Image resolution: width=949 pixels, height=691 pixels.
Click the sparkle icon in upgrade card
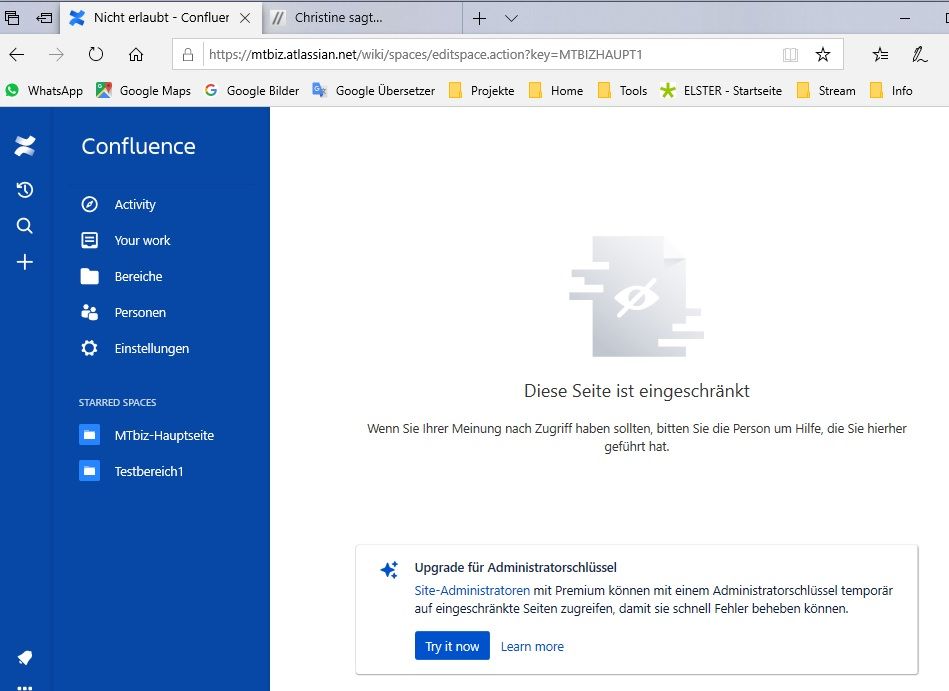[x=389, y=569]
